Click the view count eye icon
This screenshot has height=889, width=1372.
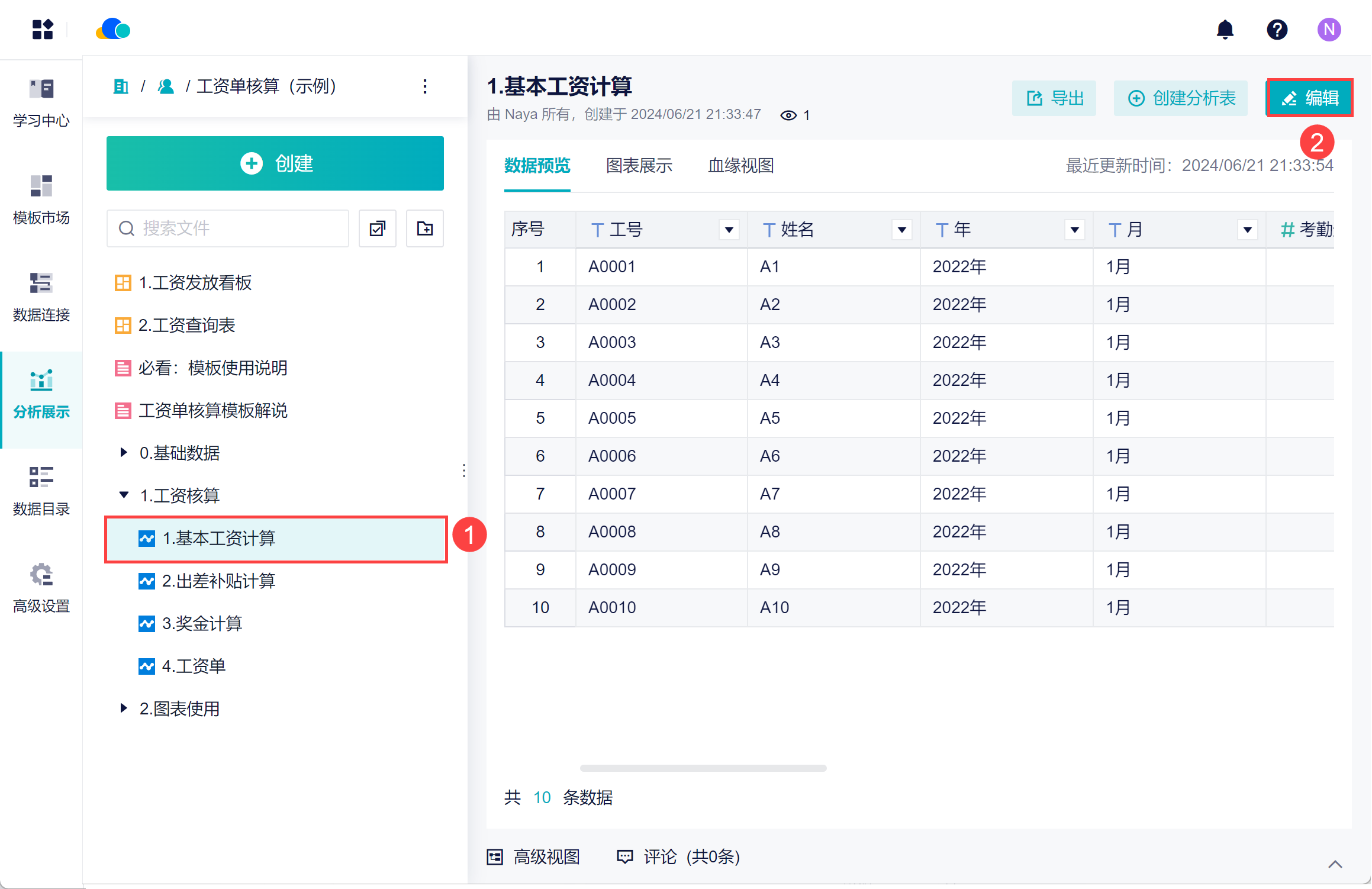pyautogui.click(x=788, y=115)
